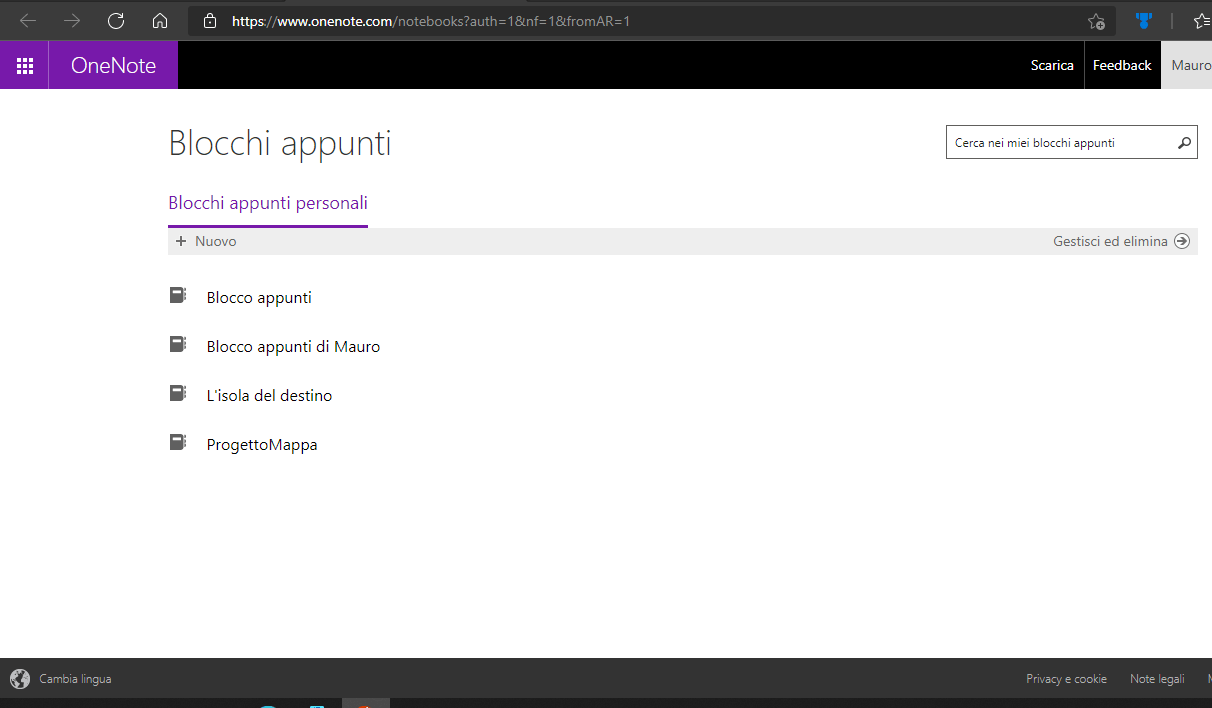Go to the browser home icon
This screenshot has height=708, width=1212.
pyautogui.click(x=160, y=21)
